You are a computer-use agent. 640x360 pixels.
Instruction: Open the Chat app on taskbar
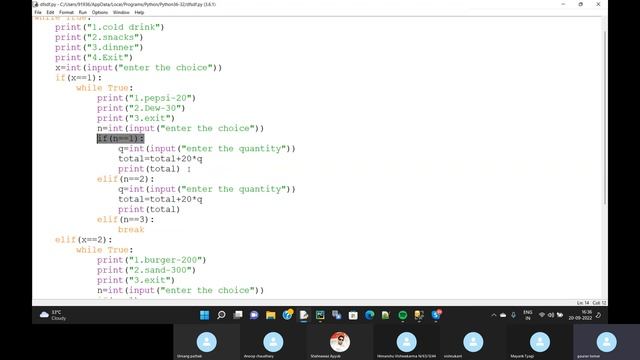click(254, 315)
